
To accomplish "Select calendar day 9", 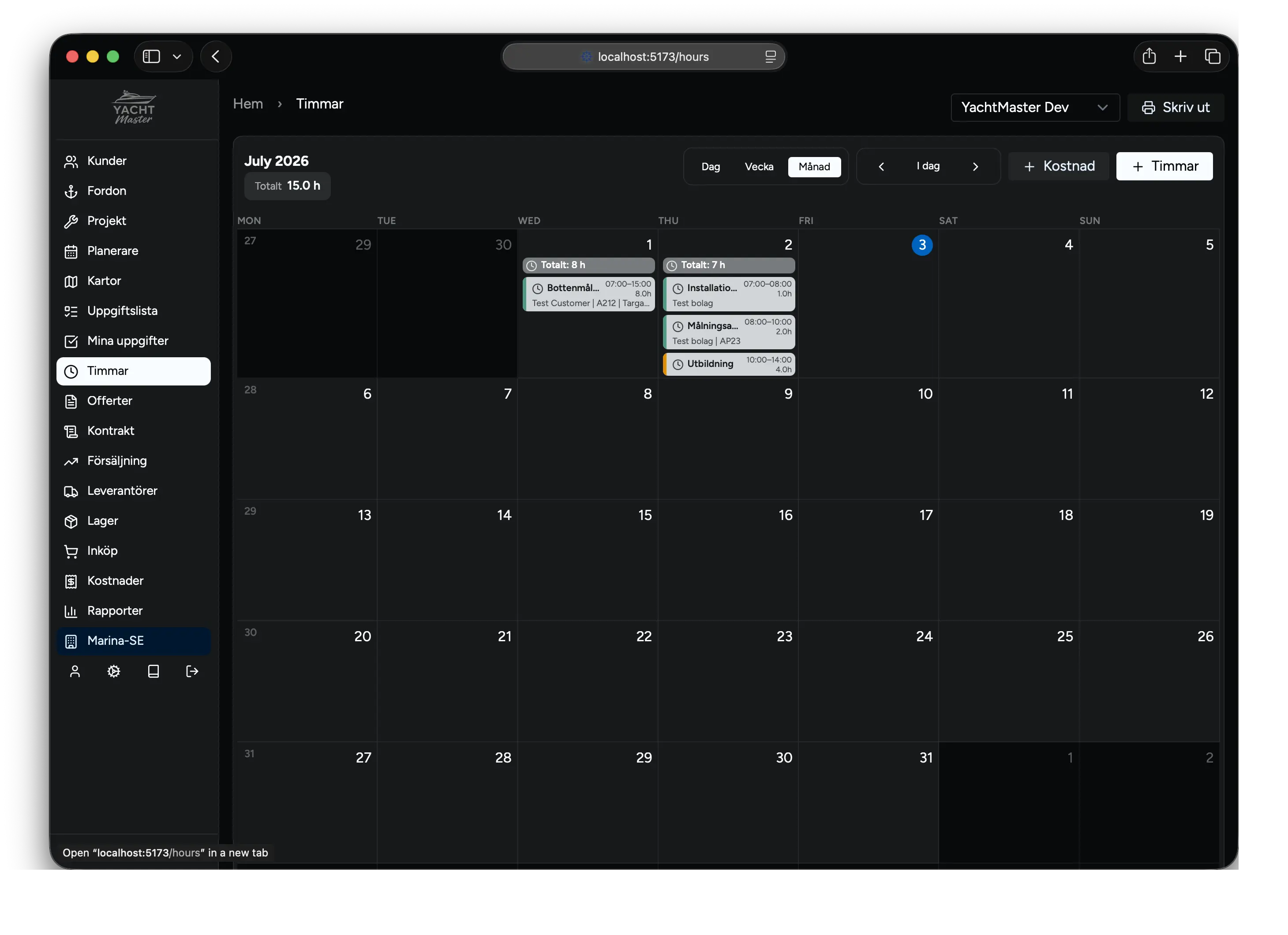I will 788,394.
